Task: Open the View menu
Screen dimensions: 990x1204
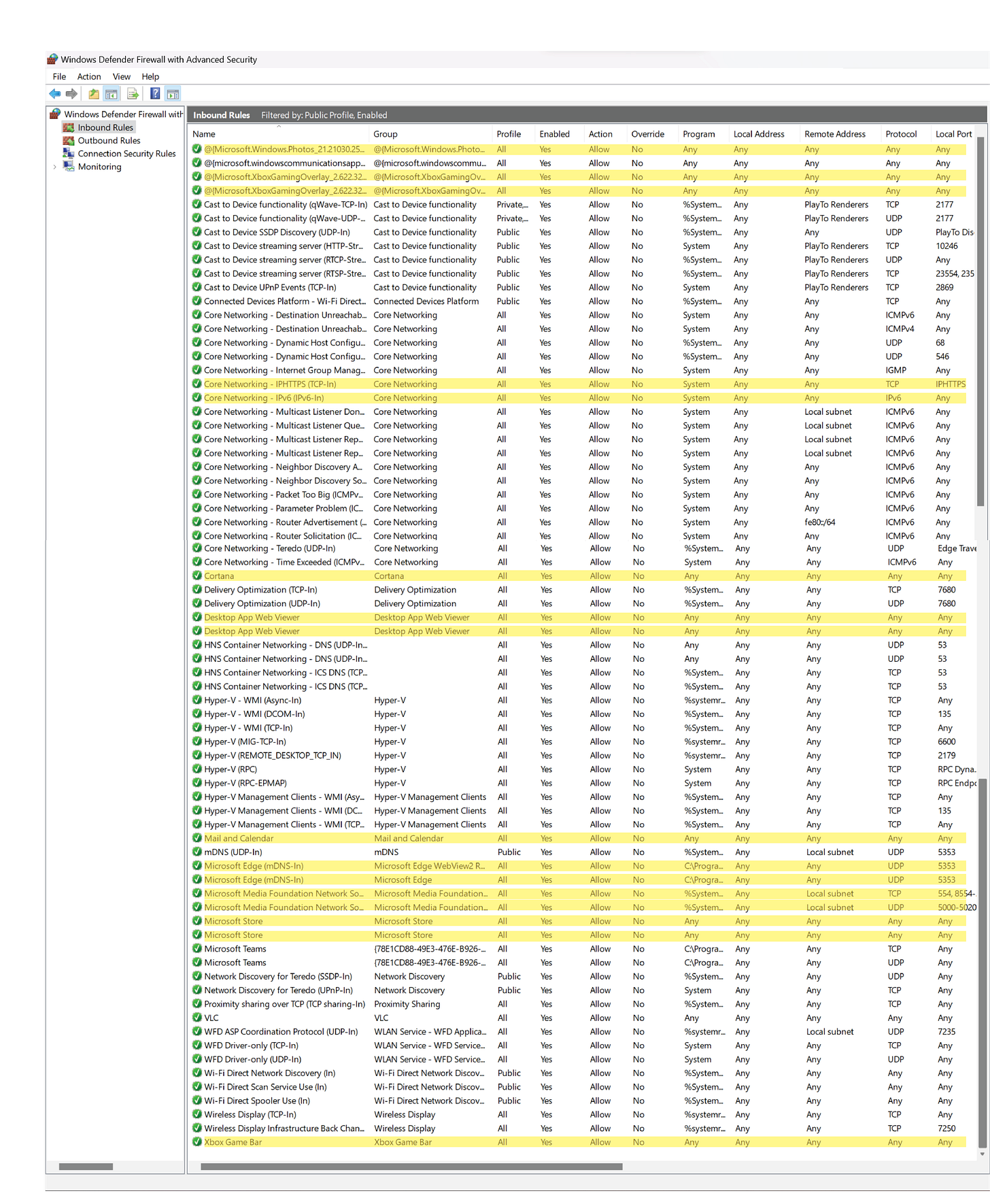Action: coord(122,77)
